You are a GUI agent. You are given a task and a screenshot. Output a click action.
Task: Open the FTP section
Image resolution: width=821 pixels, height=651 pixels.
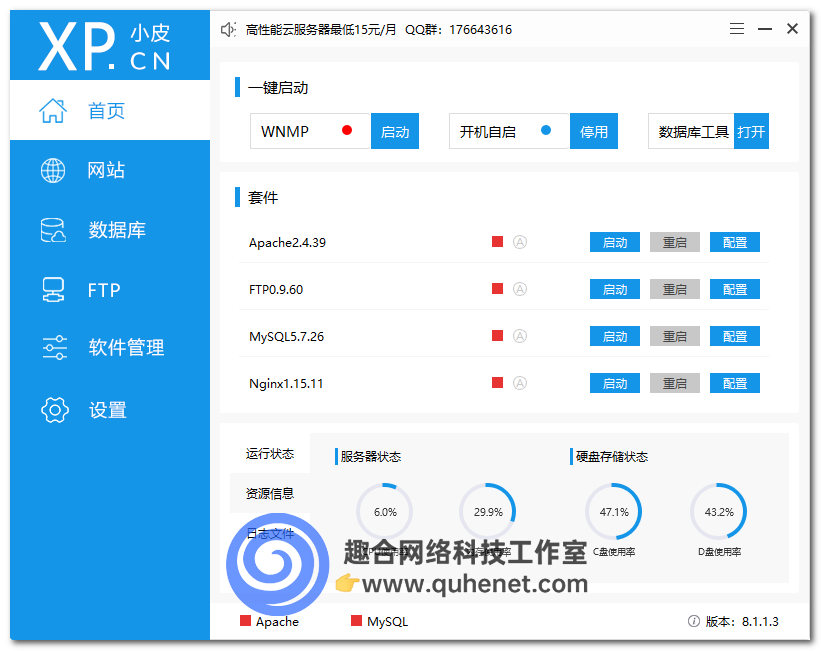coord(110,290)
